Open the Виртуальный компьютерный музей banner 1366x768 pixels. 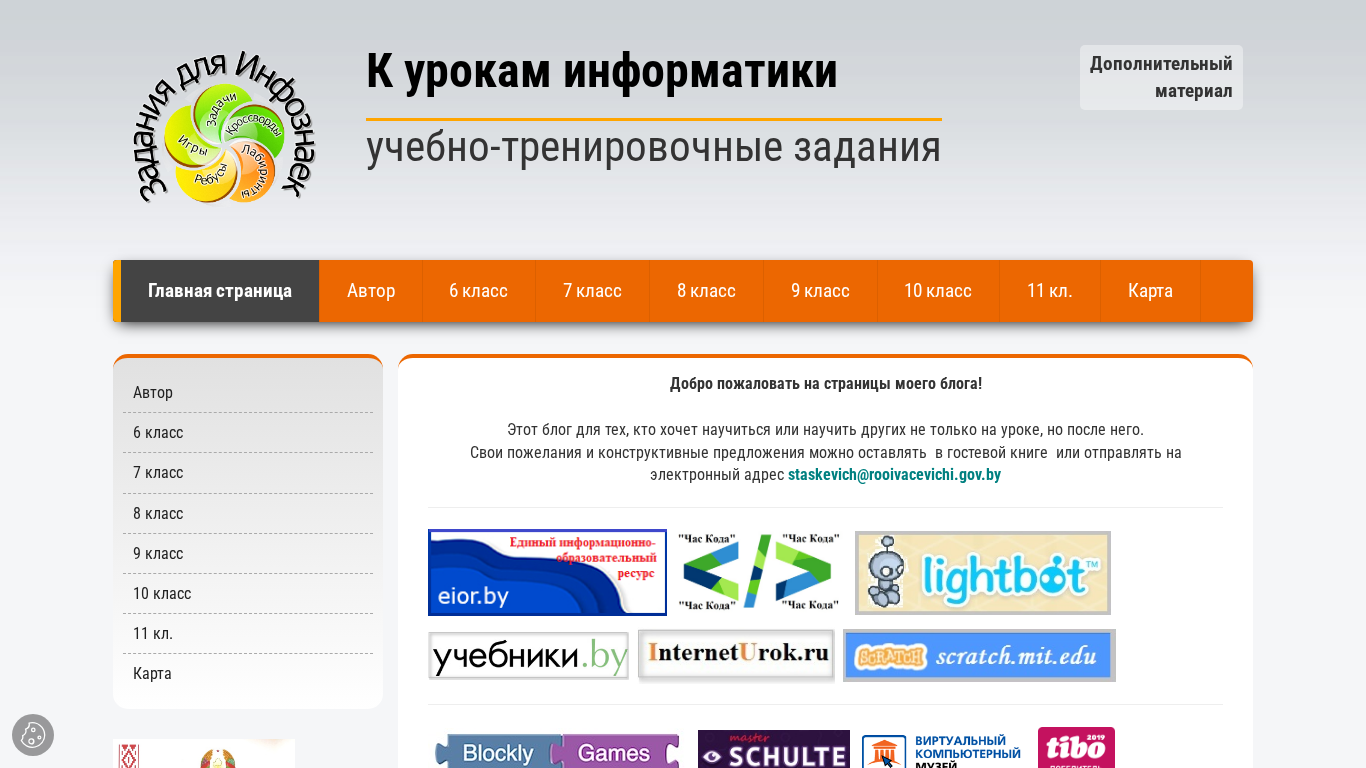tap(942, 752)
